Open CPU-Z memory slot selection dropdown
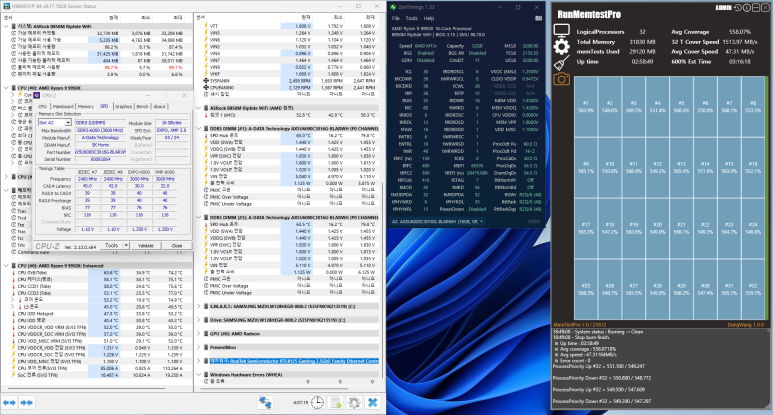The width and height of the screenshot is (773, 415). click(x=68, y=123)
